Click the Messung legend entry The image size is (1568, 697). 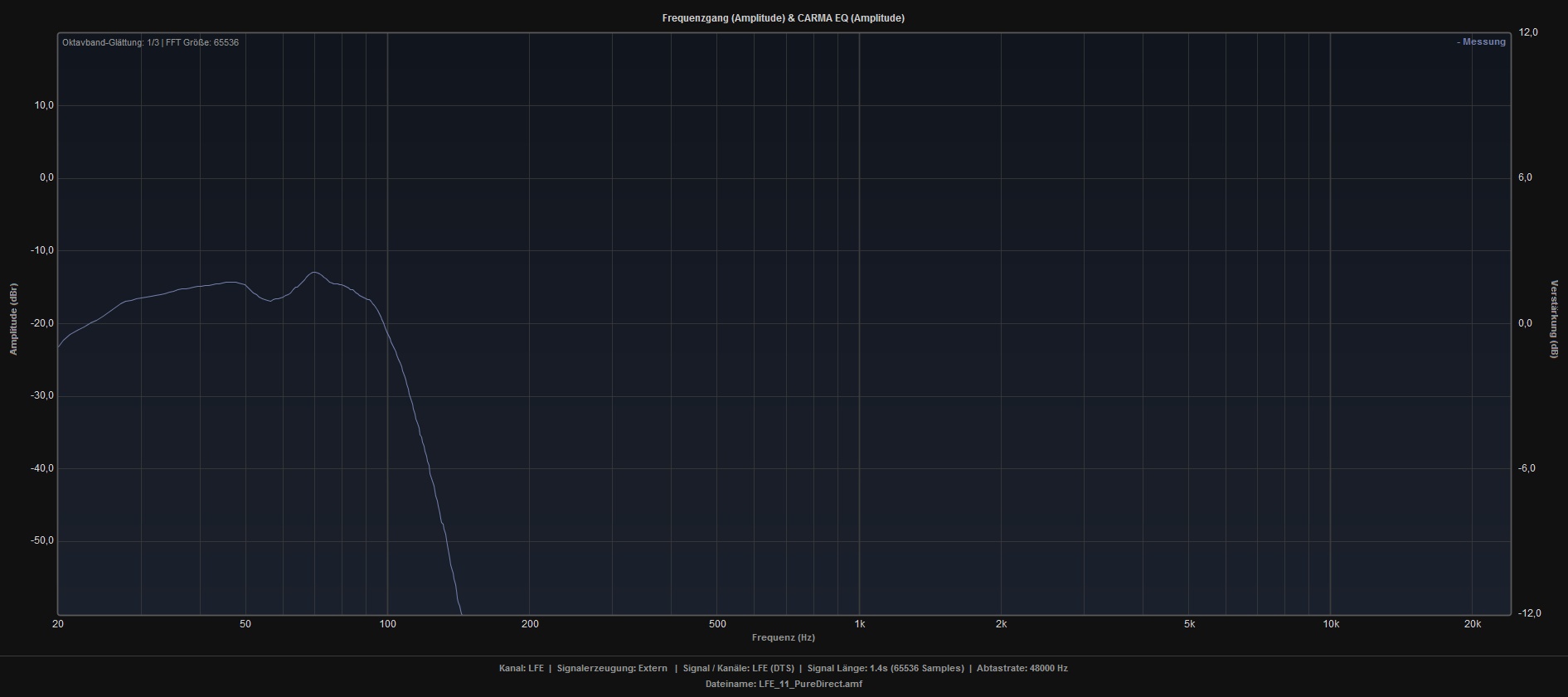click(1482, 42)
